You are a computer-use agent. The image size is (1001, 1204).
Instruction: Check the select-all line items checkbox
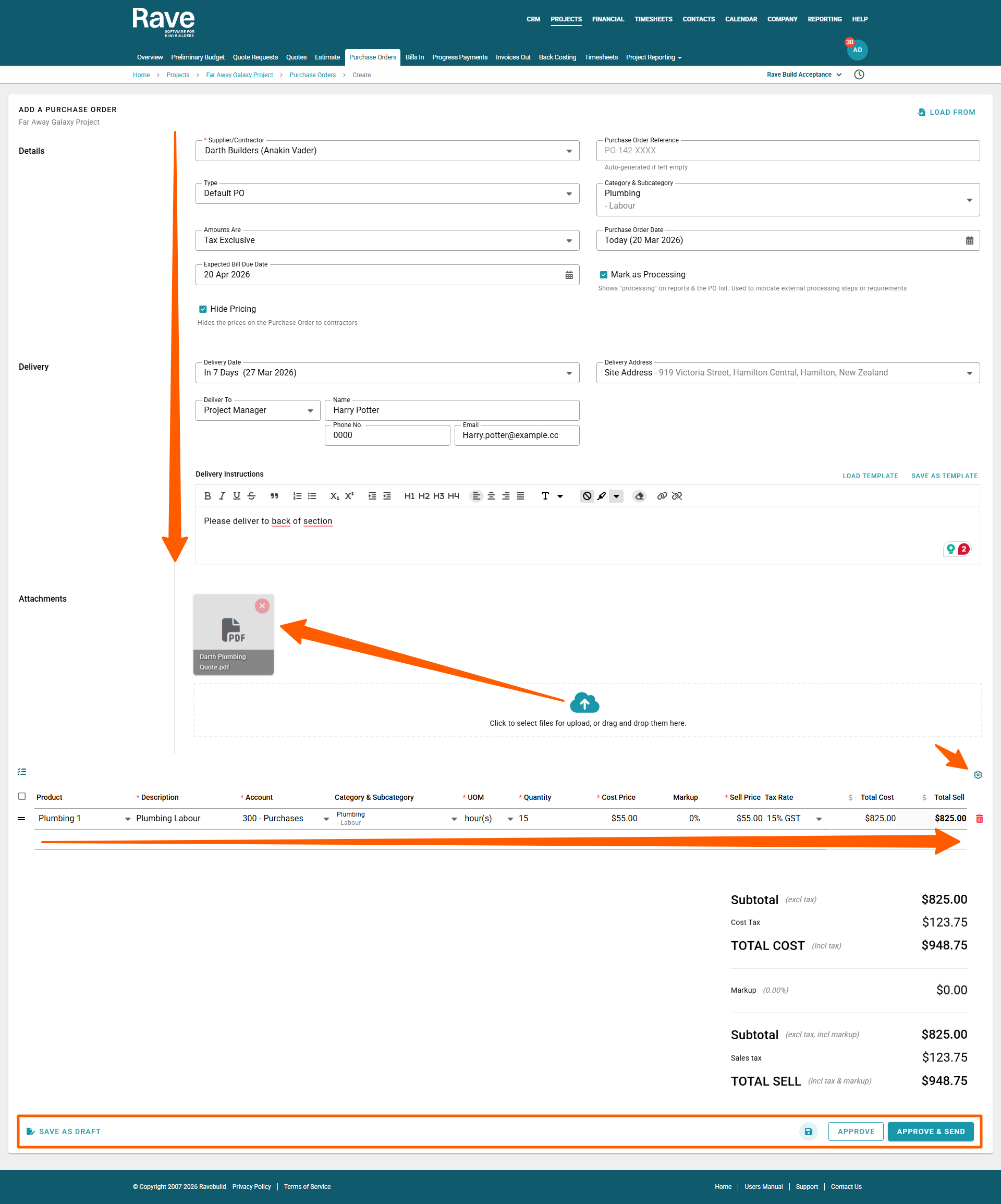pyautogui.click(x=22, y=796)
